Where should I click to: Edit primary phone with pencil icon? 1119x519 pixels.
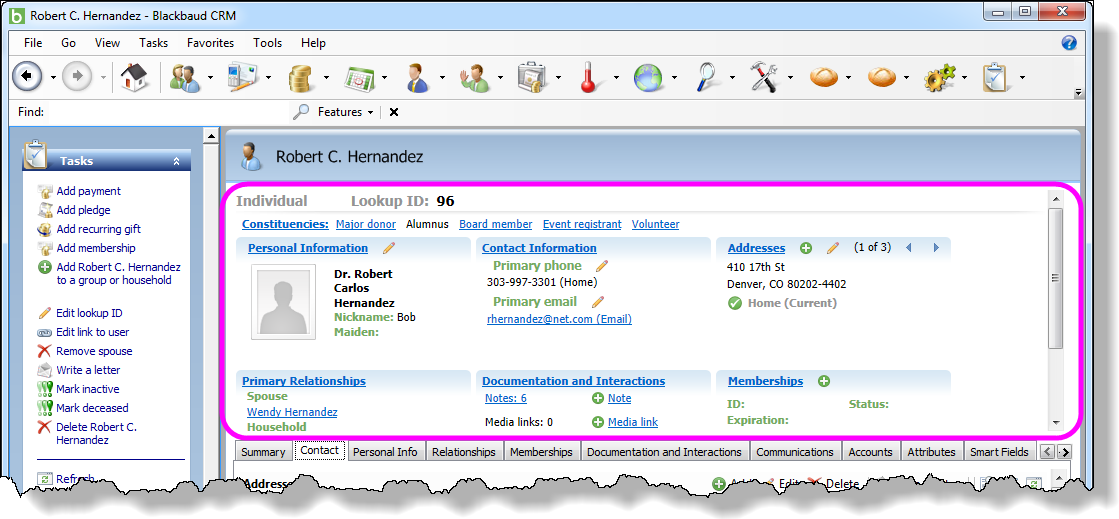(x=602, y=266)
